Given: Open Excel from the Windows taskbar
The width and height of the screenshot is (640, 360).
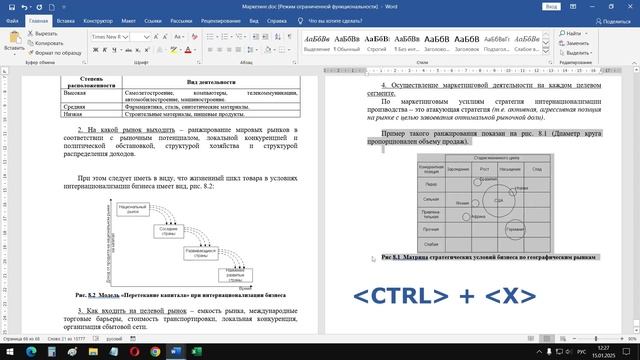Looking at the screenshot, I should [196, 351].
